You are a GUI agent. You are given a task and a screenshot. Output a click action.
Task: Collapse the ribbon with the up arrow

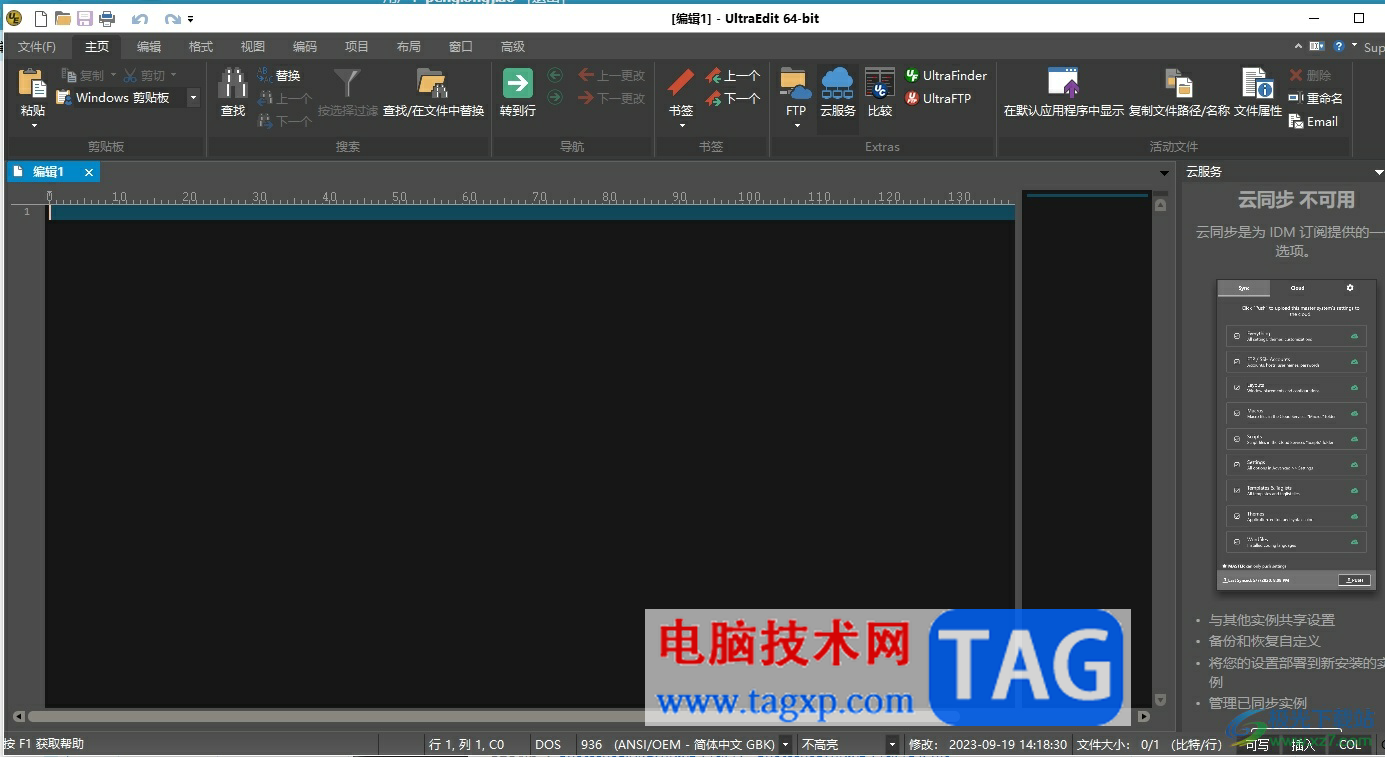[x=1299, y=46]
